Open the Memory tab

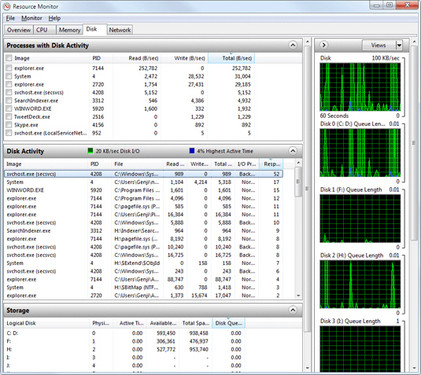tap(69, 30)
